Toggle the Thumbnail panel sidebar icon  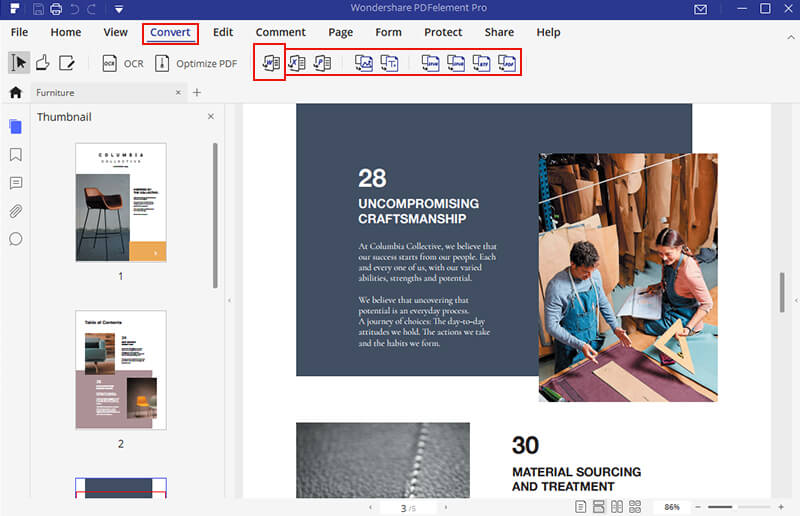pyautogui.click(x=15, y=127)
